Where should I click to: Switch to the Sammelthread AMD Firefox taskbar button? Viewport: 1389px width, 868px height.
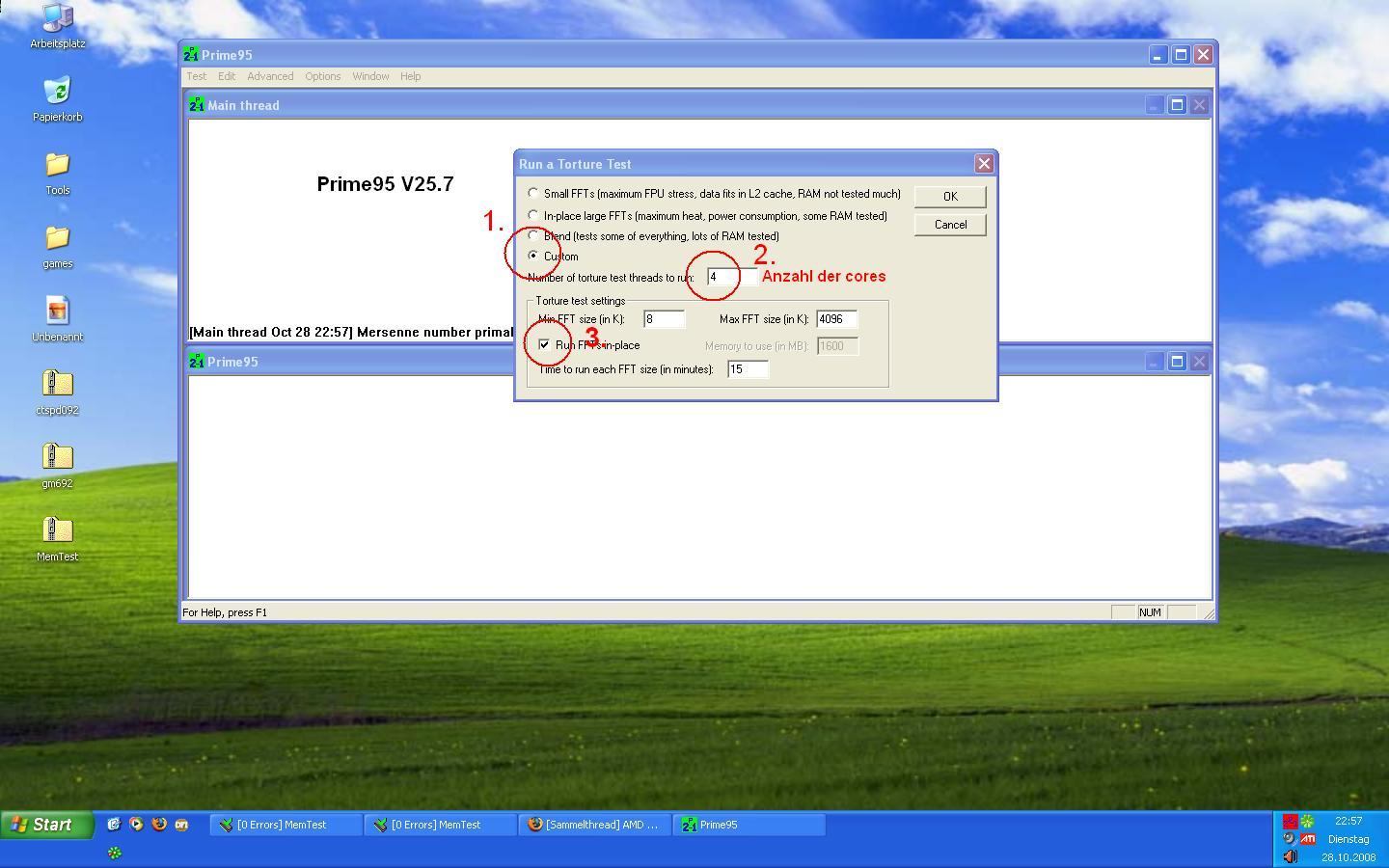point(595,825)
